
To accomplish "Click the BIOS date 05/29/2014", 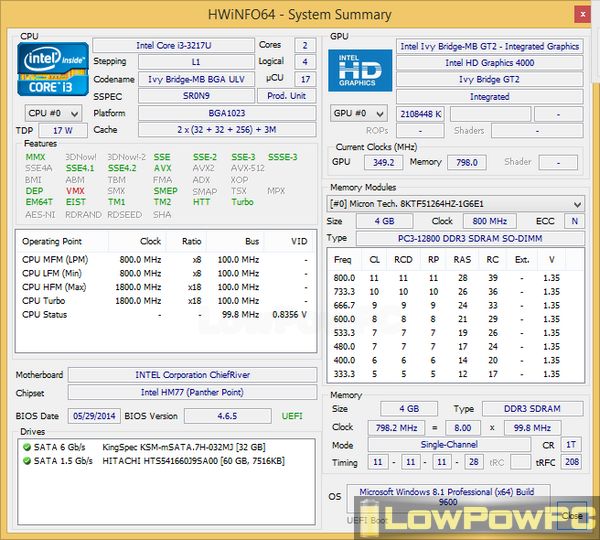I will coord(94,416).
